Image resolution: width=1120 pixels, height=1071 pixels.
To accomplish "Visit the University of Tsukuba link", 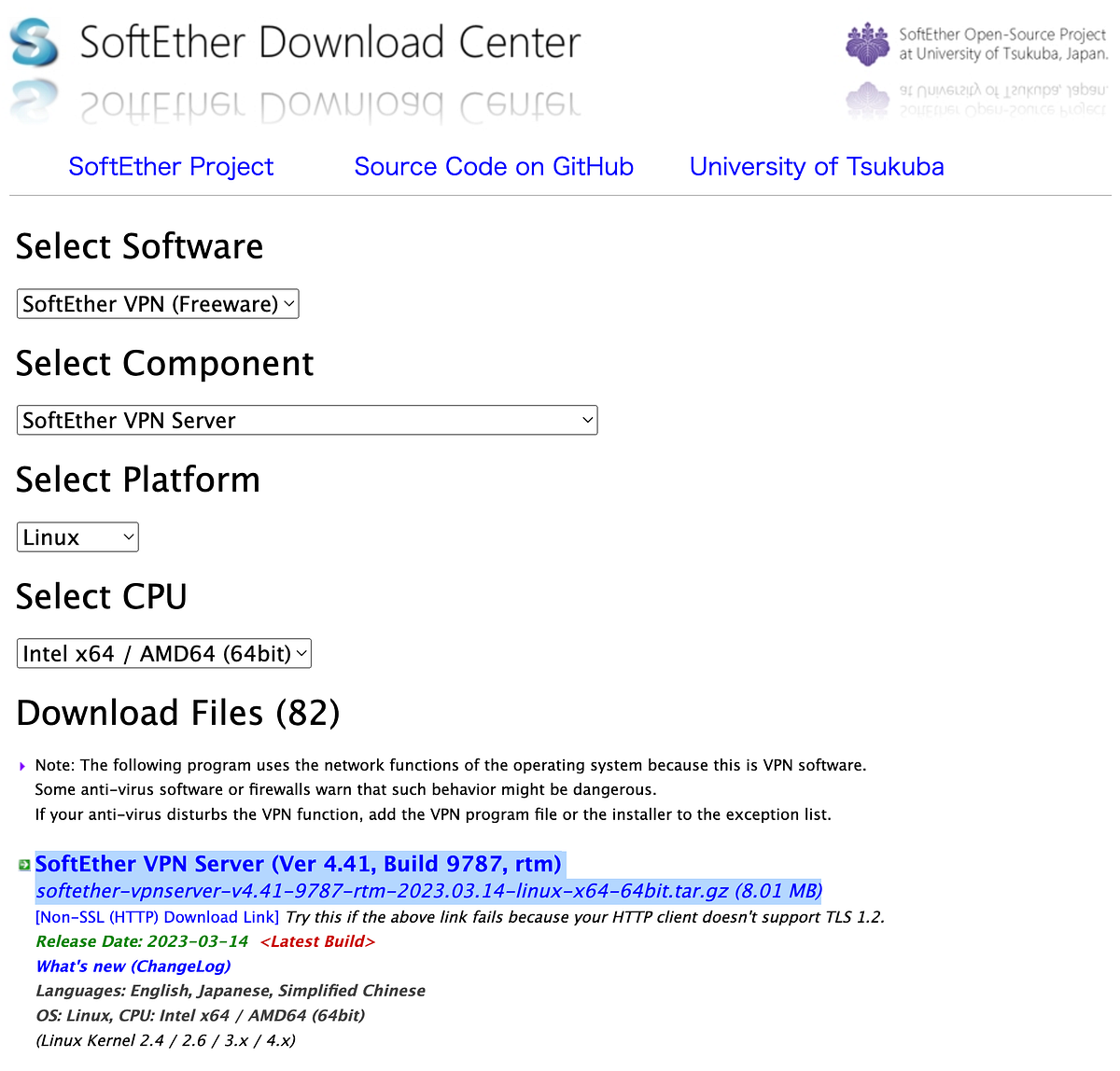I will (x=816, y=166).
